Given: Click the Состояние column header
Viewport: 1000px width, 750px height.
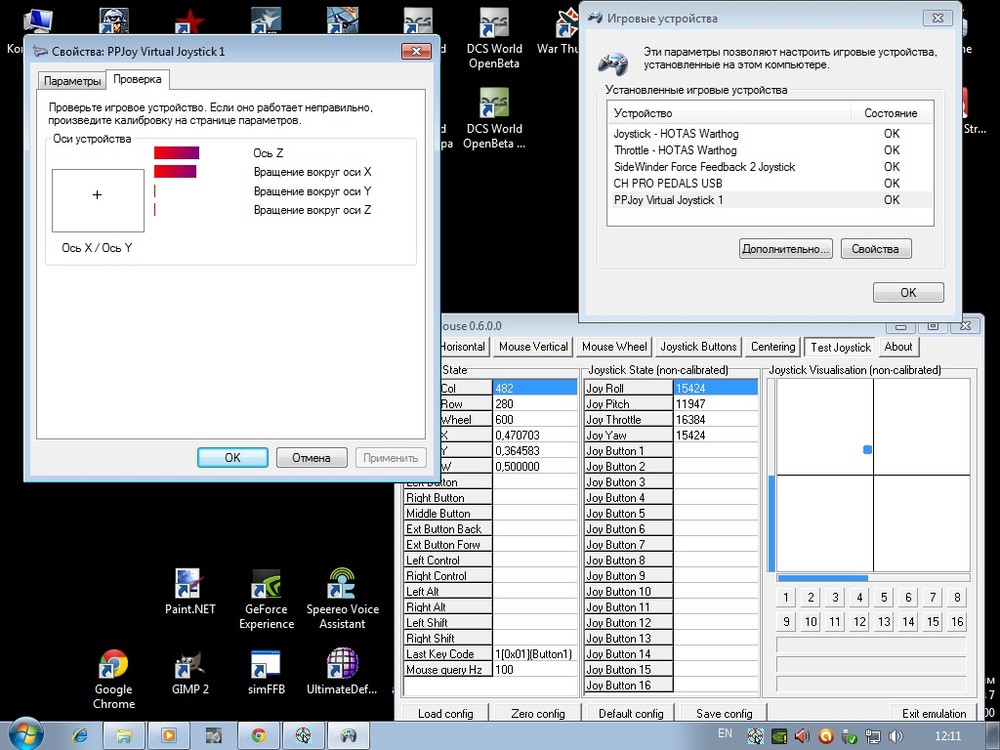Looking at the screenshot, I should [892, 113].
